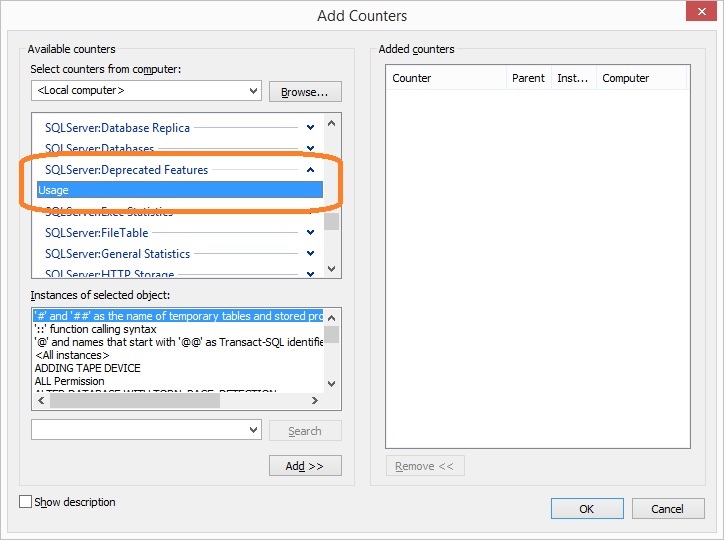724x540 pixels.
Task: Expand SQLServer:General Statistics group
Action: tap(310, 253)
